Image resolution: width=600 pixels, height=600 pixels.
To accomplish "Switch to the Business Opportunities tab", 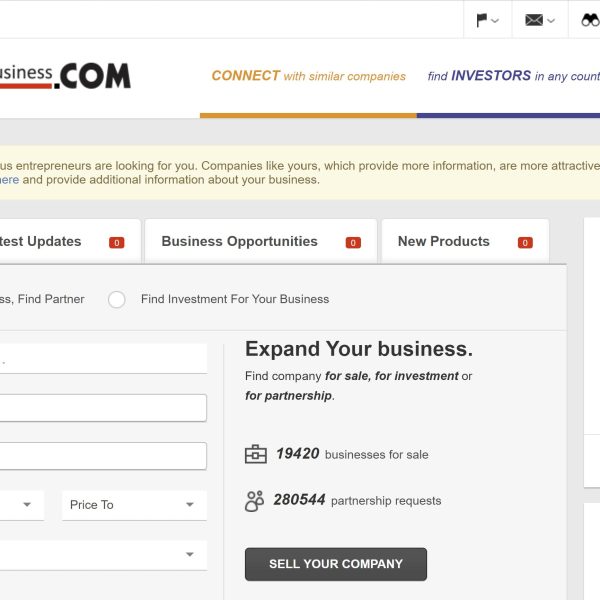I will (x=240, y=241).
